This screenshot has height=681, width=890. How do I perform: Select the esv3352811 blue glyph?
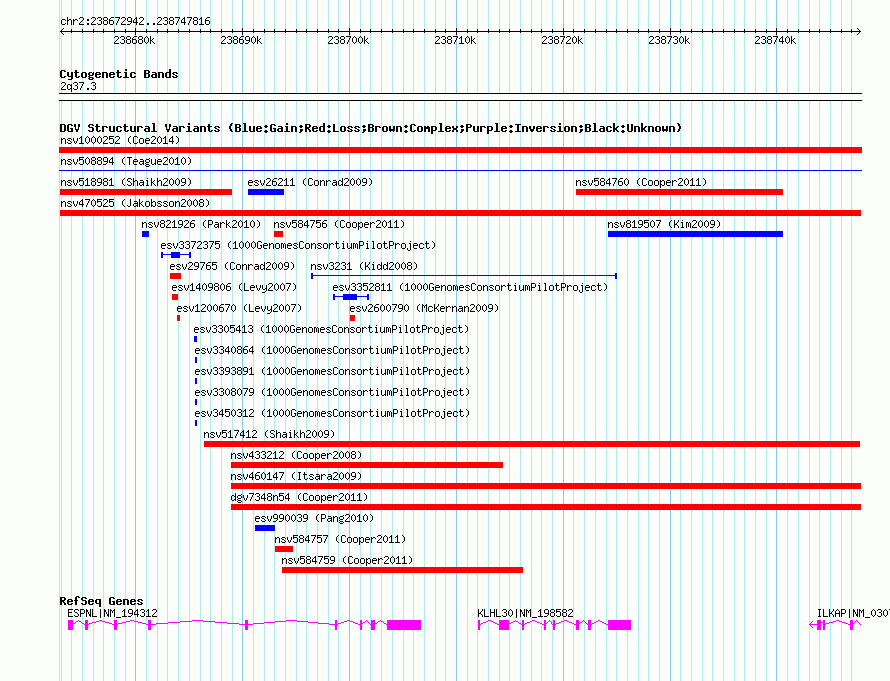(351, 297)
